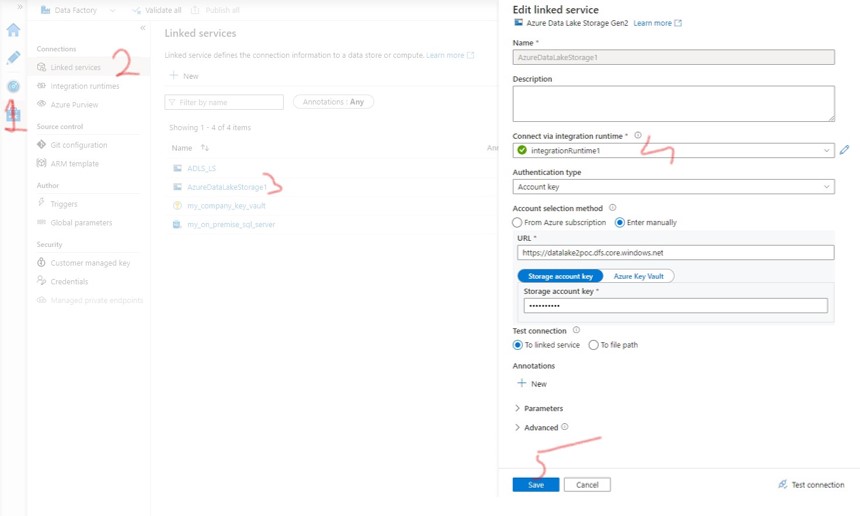Click info icon next to Account selection method
This screenshot has width=860, height=516.
click(x=613, y=208)
